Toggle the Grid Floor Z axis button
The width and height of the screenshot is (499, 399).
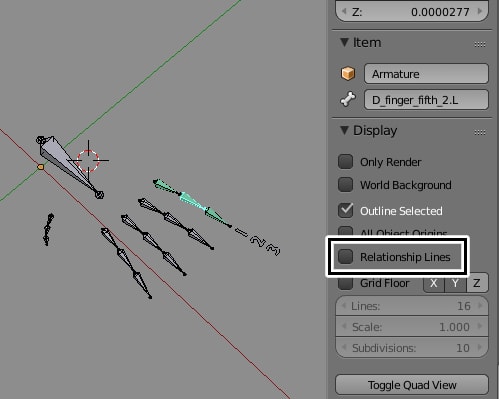pos(477,283)
